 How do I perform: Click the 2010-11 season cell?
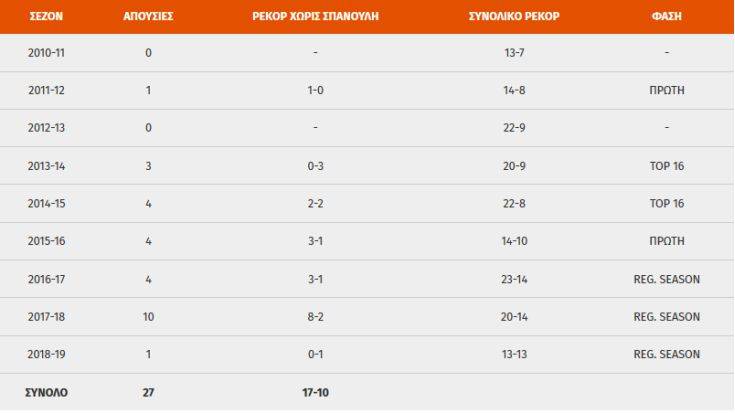[x=47, y=53]
